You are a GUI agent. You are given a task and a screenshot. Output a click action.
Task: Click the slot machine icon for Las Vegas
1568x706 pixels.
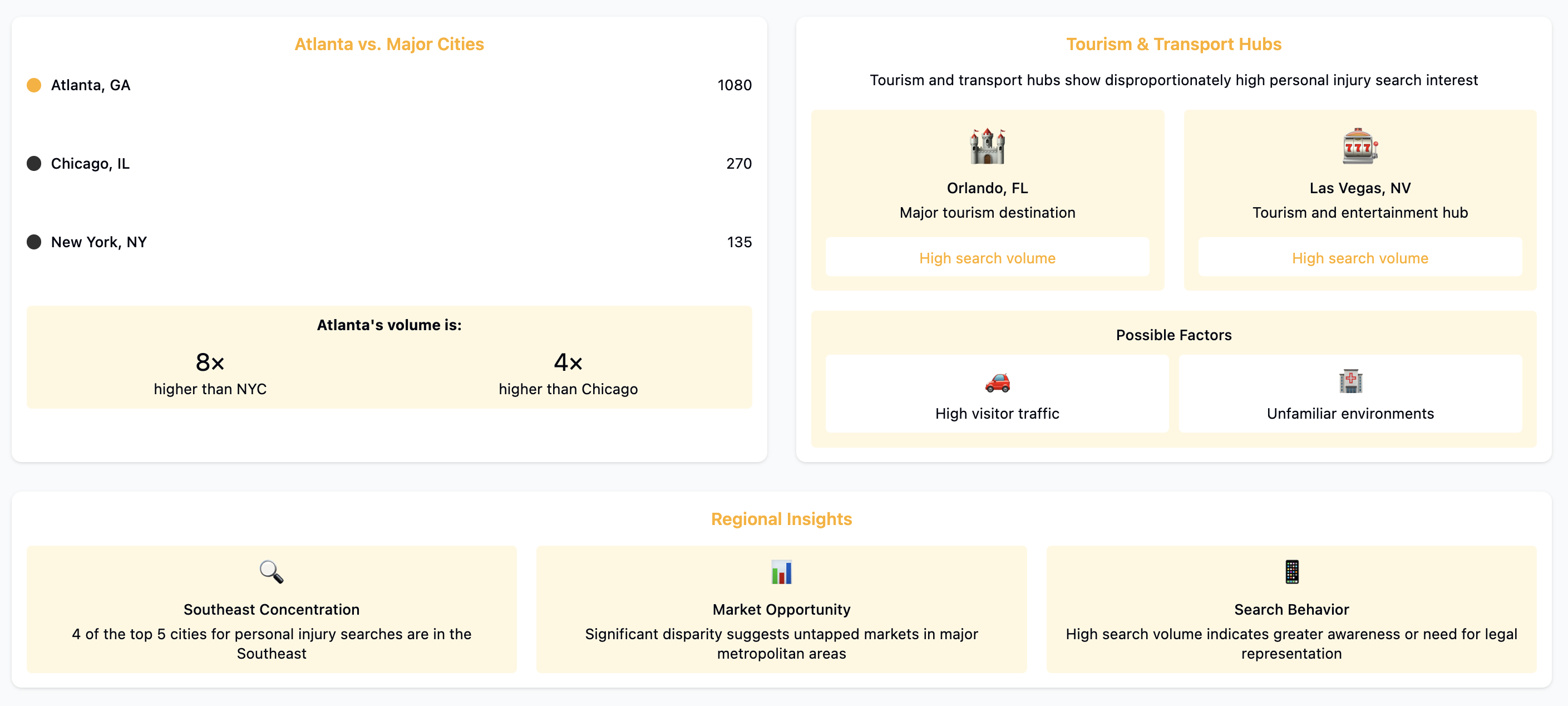click(1360, 146)
